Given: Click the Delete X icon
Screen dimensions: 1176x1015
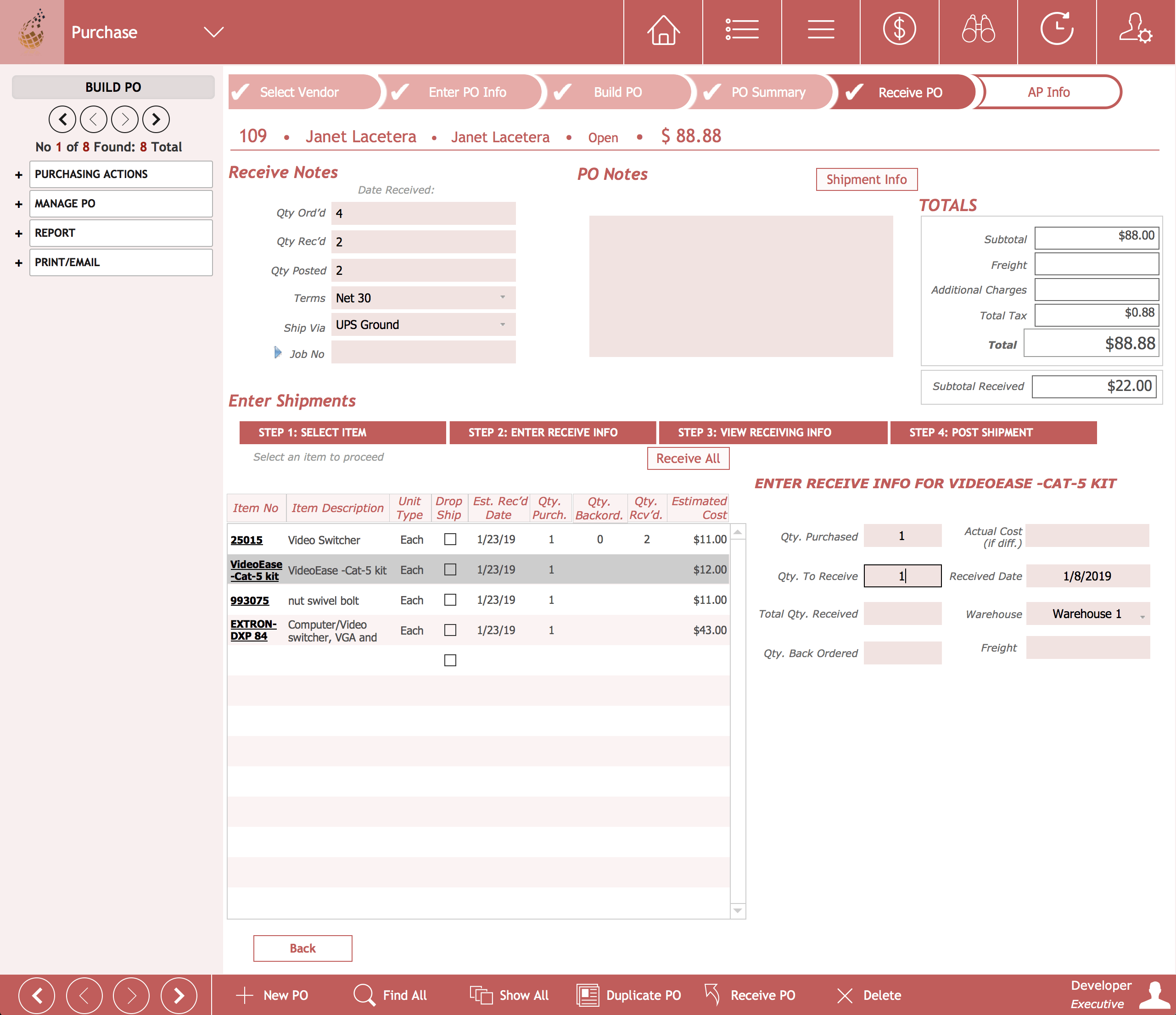Looking at the screenshot, I should [845, 995].
